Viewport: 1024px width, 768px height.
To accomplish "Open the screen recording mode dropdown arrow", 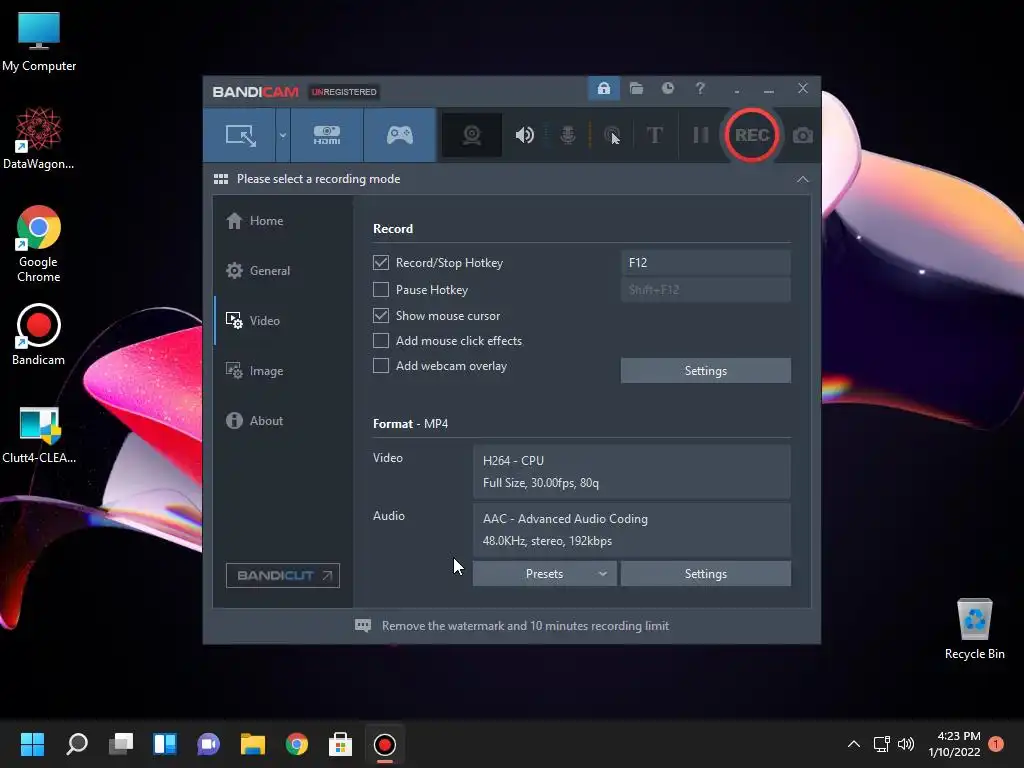I will (x=283, y=135).
